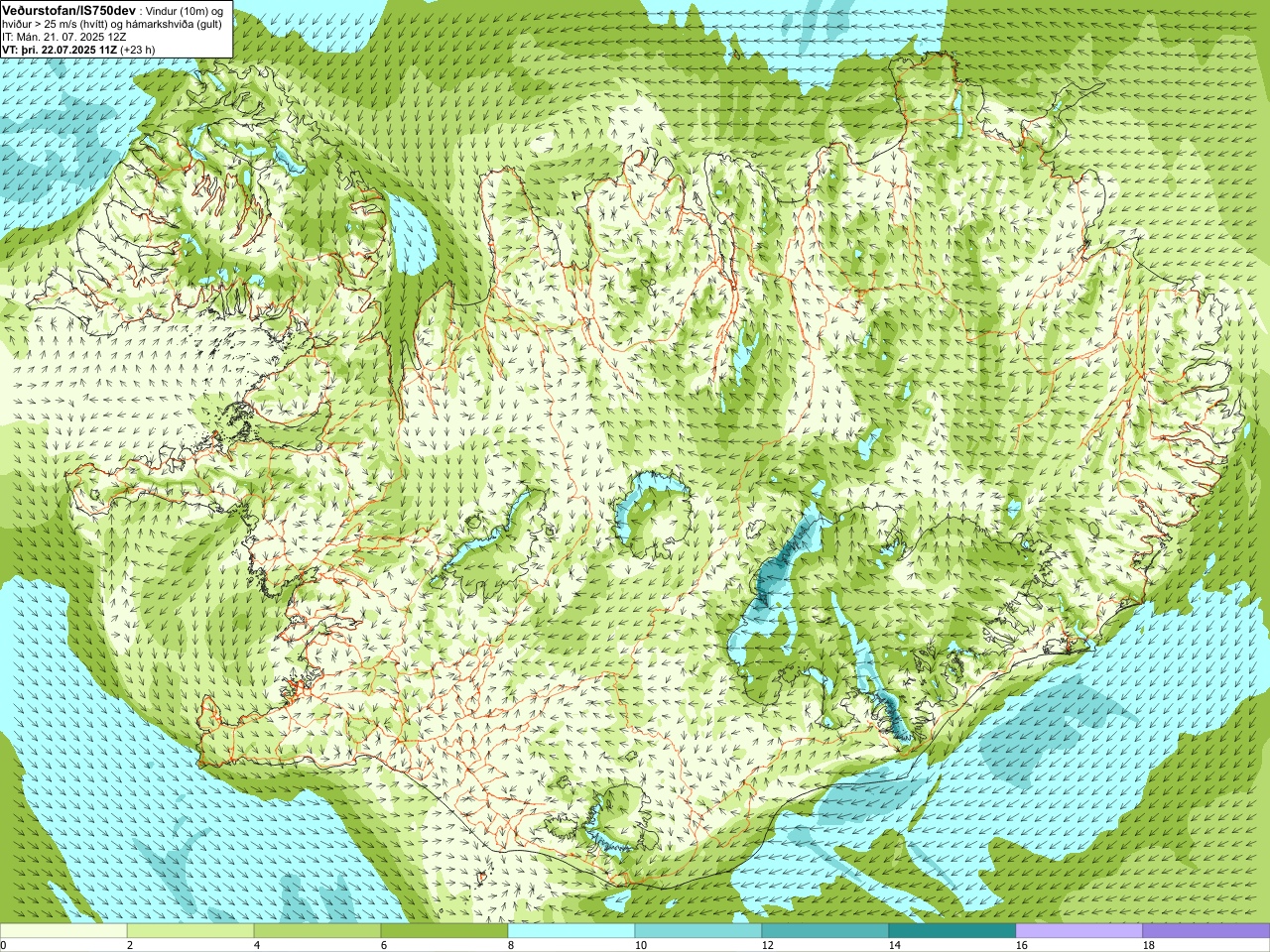Click the medium green 4–6 legend swatch

[317, 931]
